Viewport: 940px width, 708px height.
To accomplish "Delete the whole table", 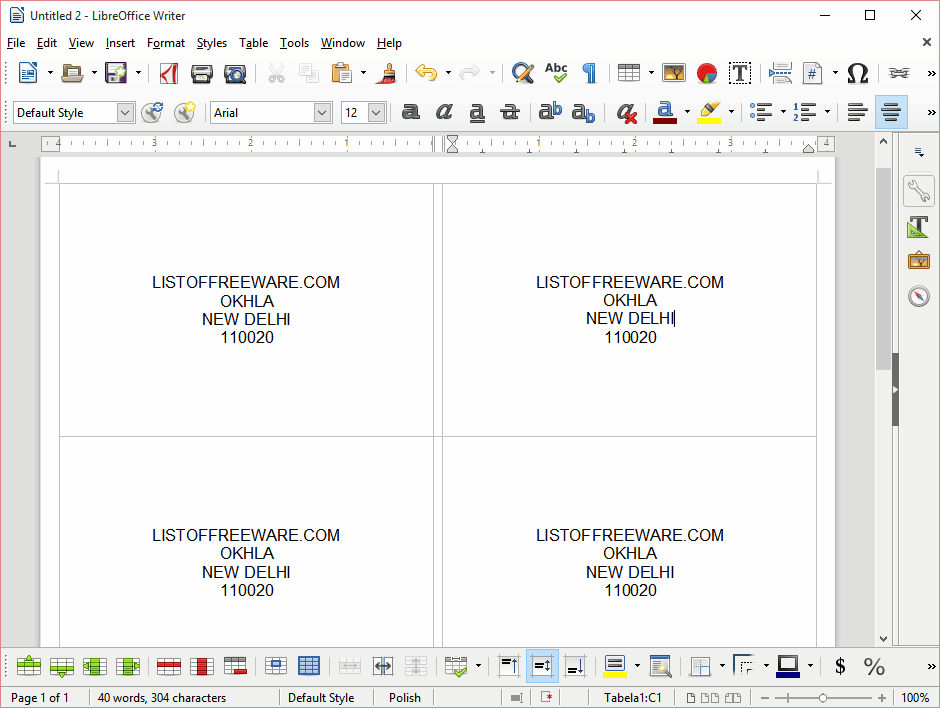I will [235, 666].
